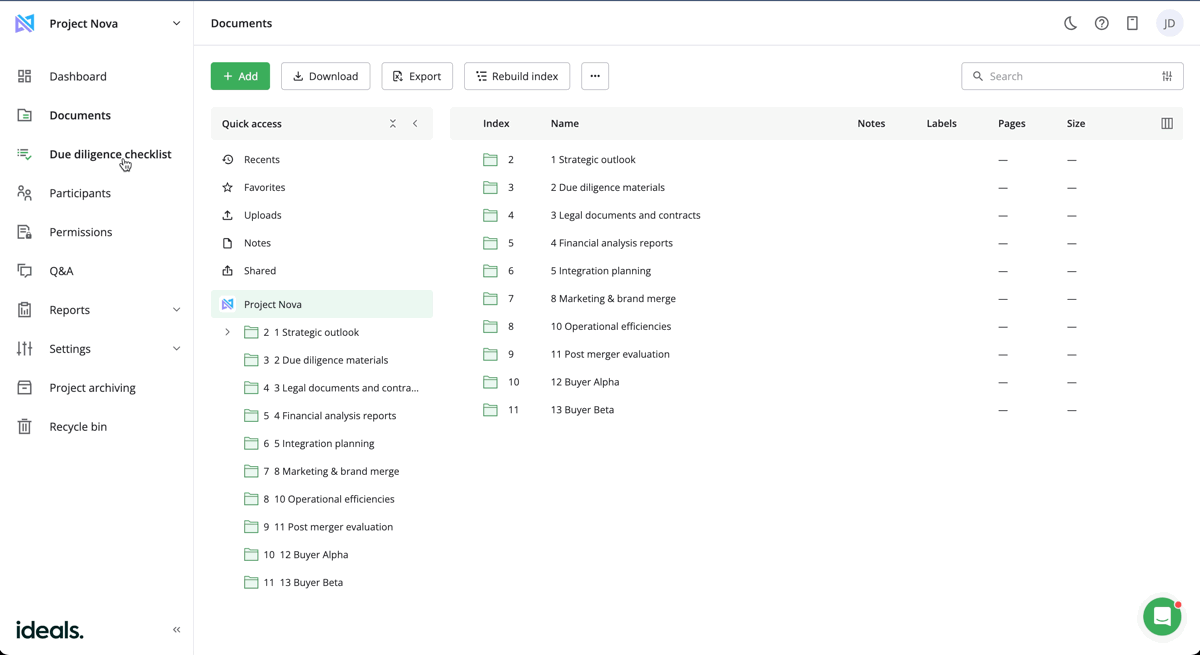Expand the 1 Strategic outlook tree folder
1200x655 pixels.
coord(227,332)
